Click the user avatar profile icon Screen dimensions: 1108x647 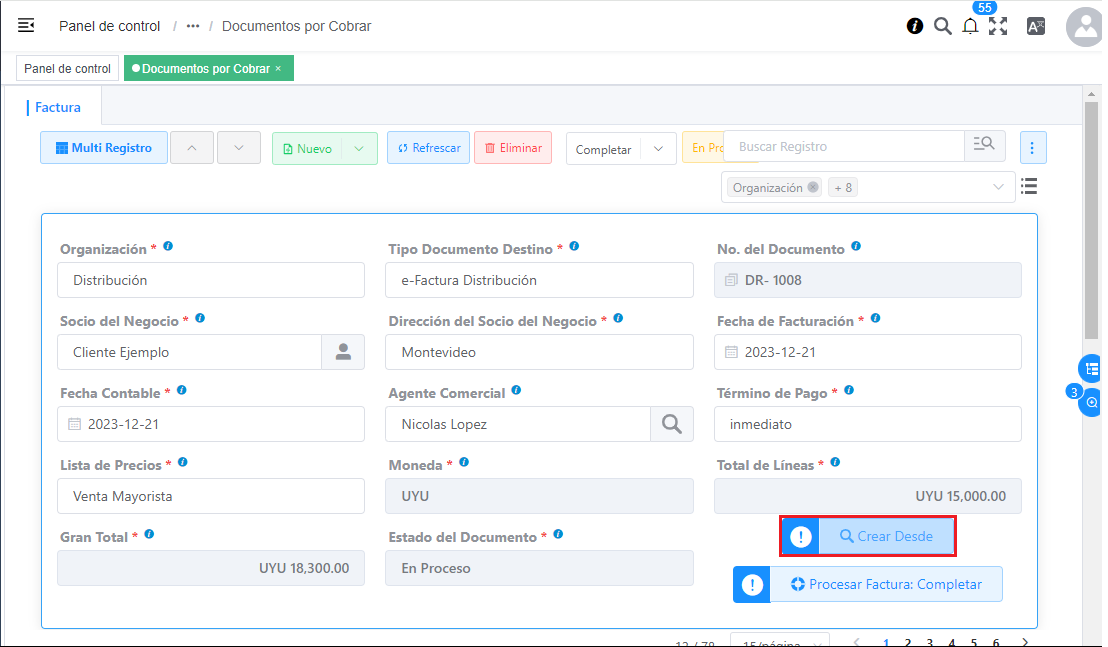pos(1084,27)
